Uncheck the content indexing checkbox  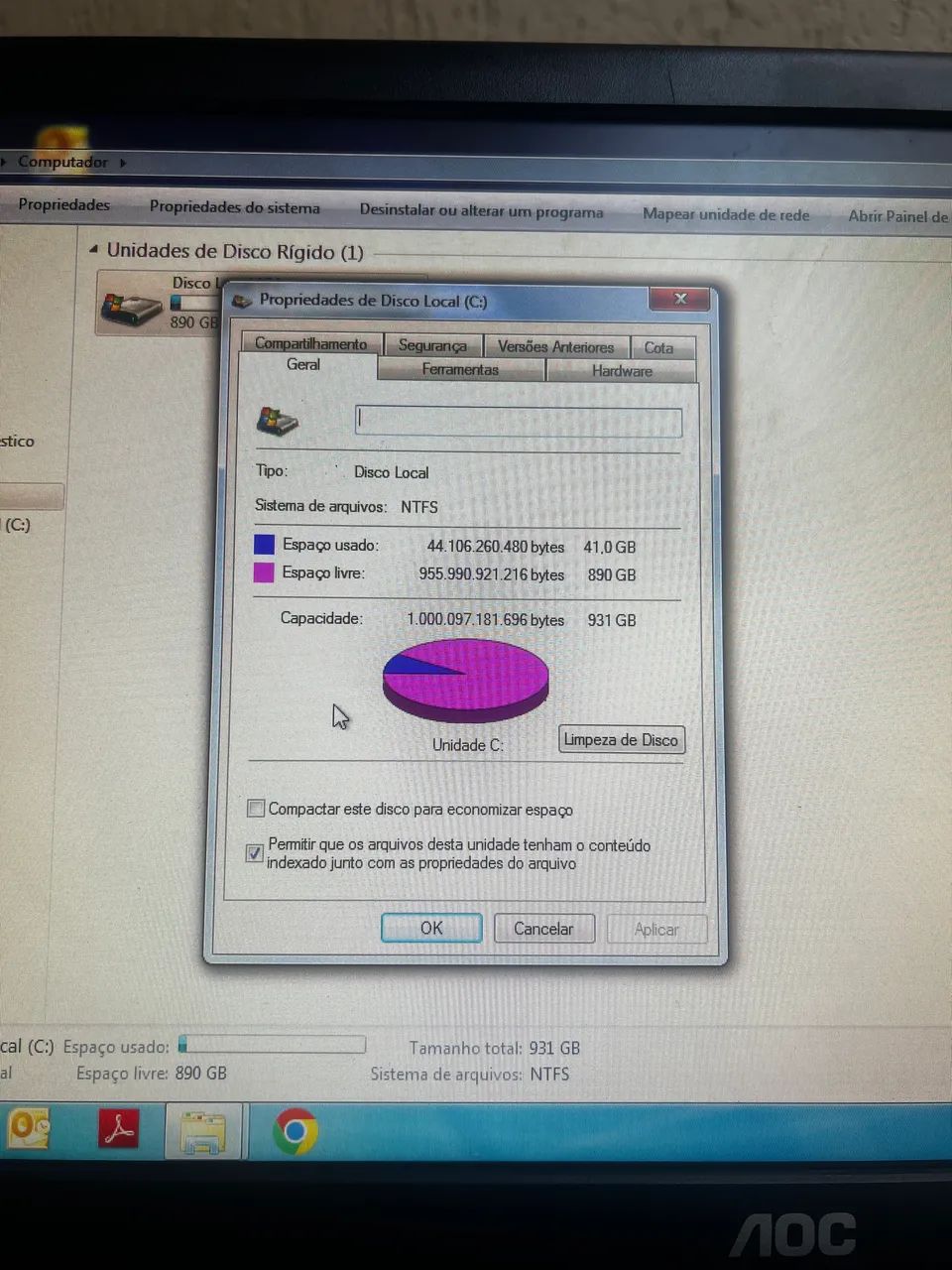[x=255, y=853]
